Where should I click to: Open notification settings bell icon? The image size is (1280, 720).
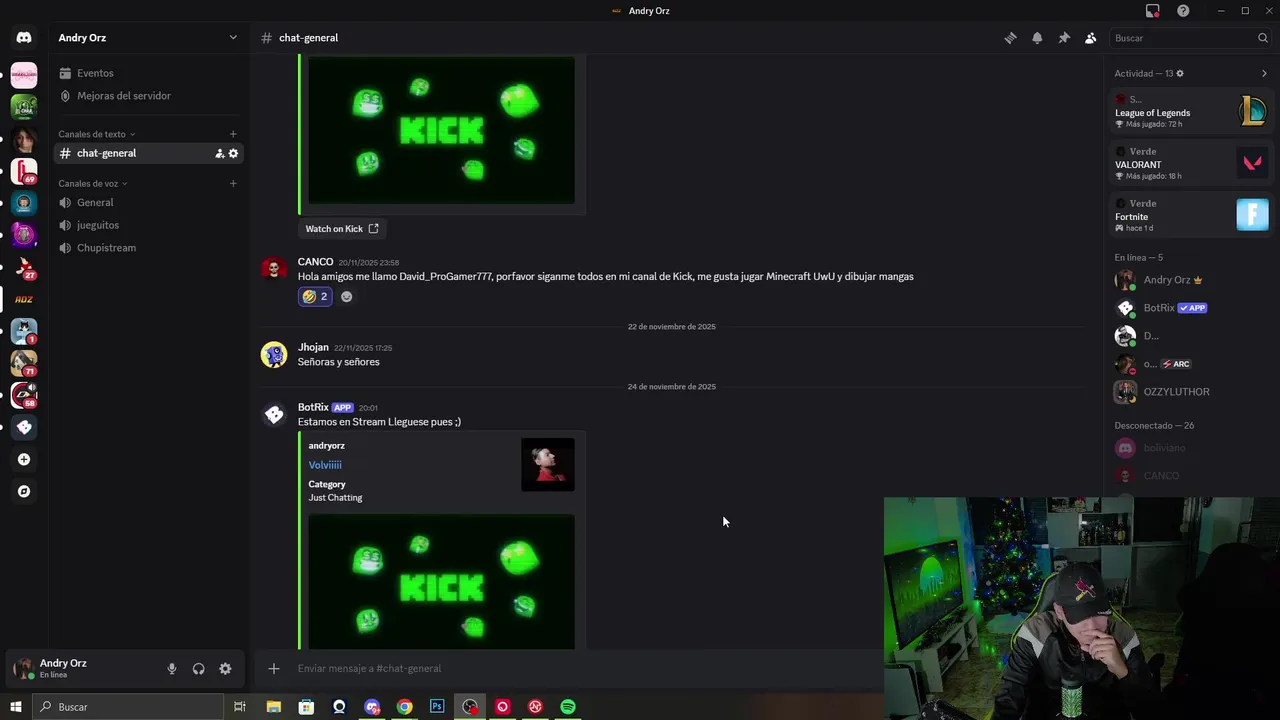1037,38
